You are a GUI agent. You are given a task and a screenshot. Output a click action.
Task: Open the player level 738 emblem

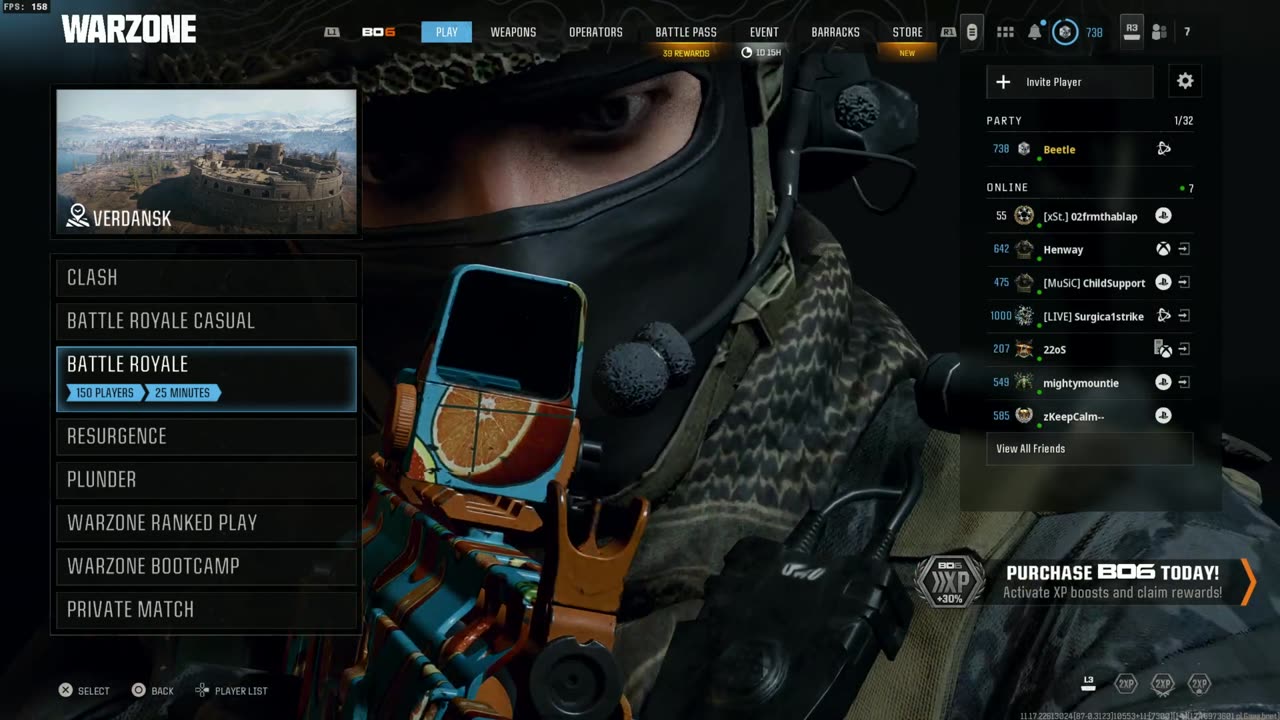click(x=1065, y=32)
